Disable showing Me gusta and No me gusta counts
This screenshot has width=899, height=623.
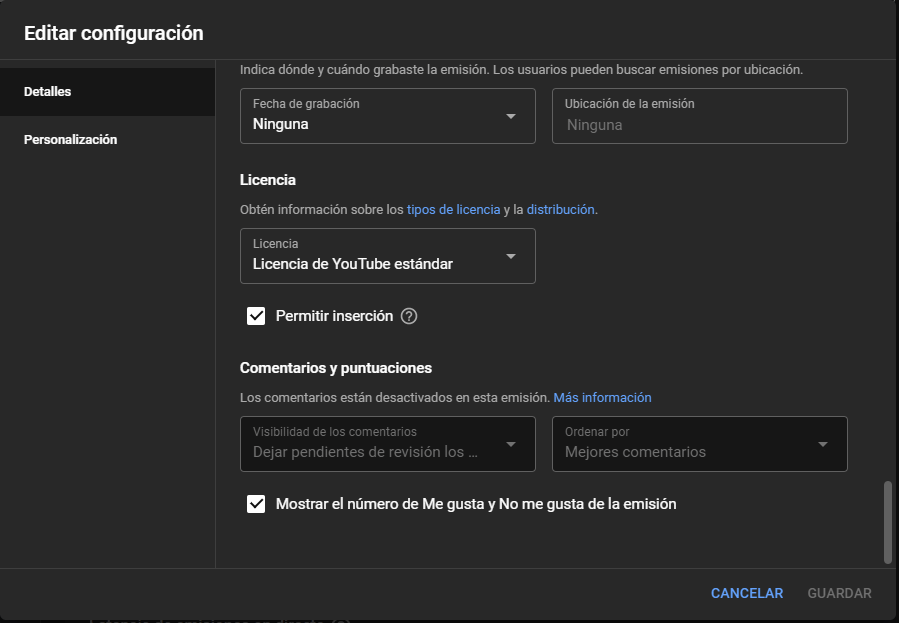click(256, 503)
